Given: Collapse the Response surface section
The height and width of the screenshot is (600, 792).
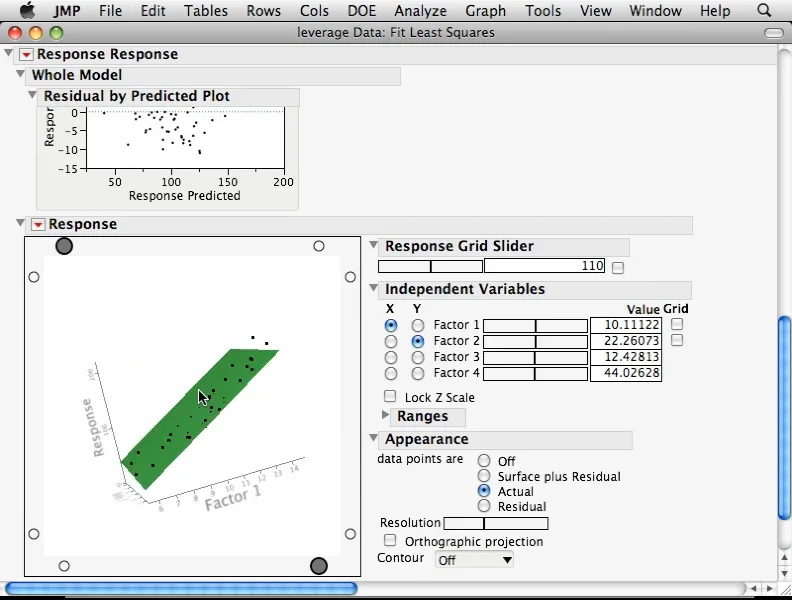Looking at the screenshot, I should coord(20,222).
